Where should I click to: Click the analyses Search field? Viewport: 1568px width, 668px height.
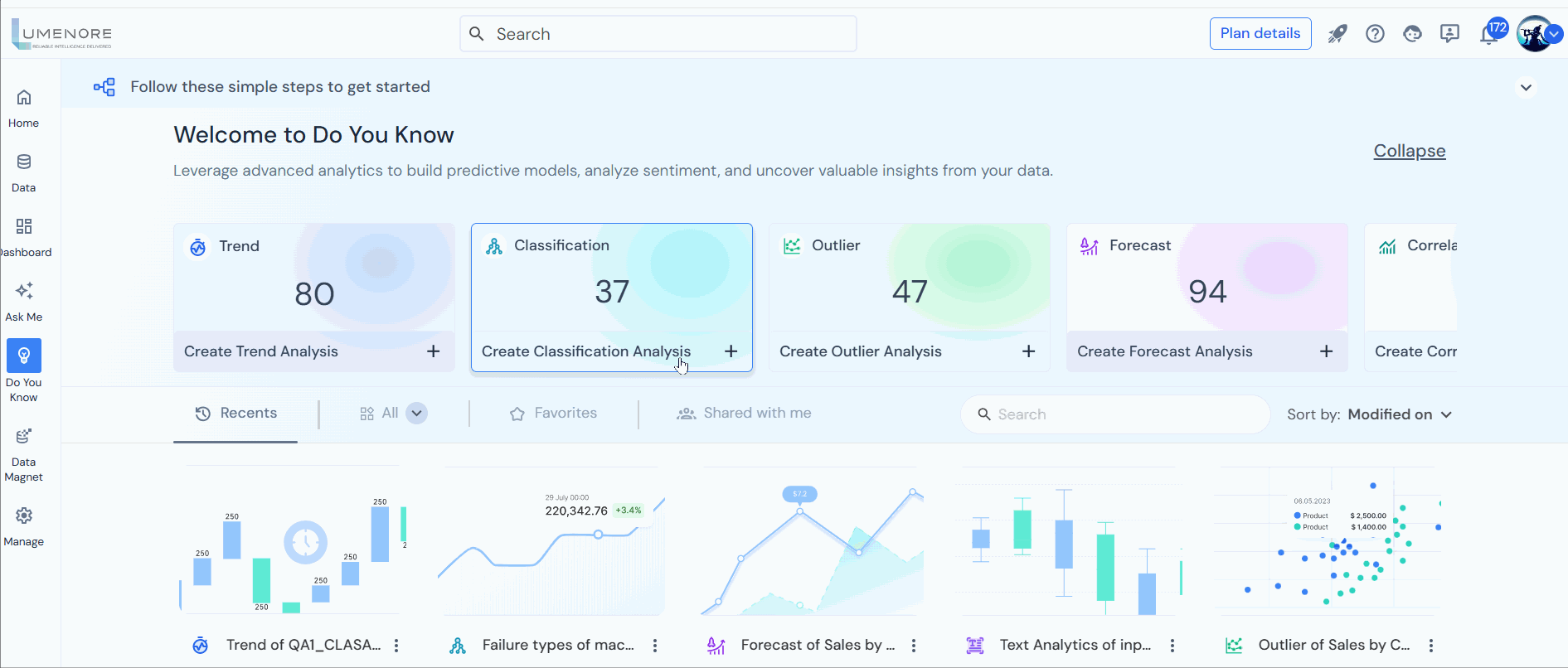pyautogui.click(x=1114, y=414)
